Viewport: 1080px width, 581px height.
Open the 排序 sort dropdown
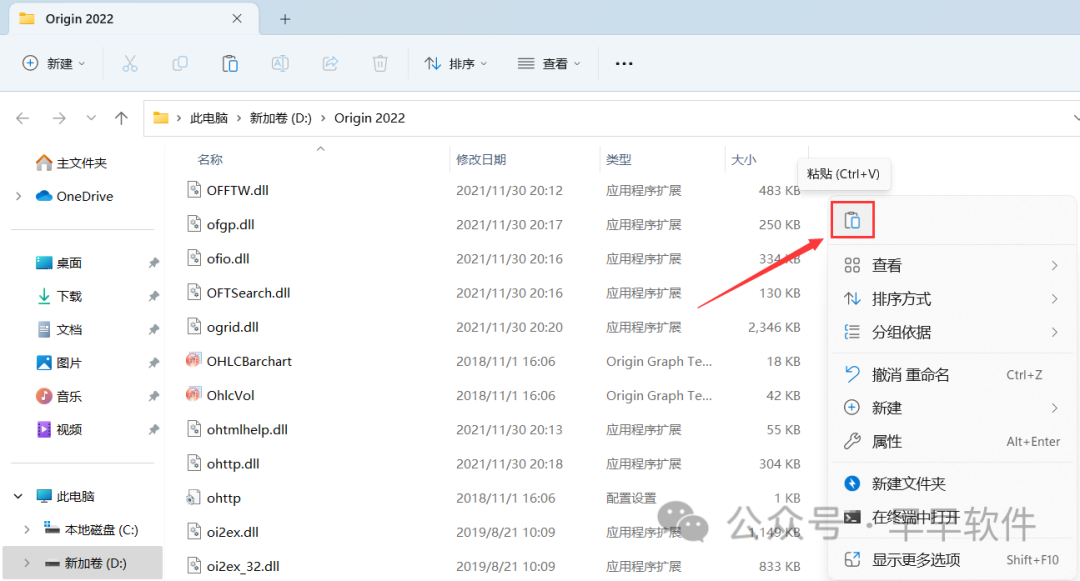[x=456, y=63]
